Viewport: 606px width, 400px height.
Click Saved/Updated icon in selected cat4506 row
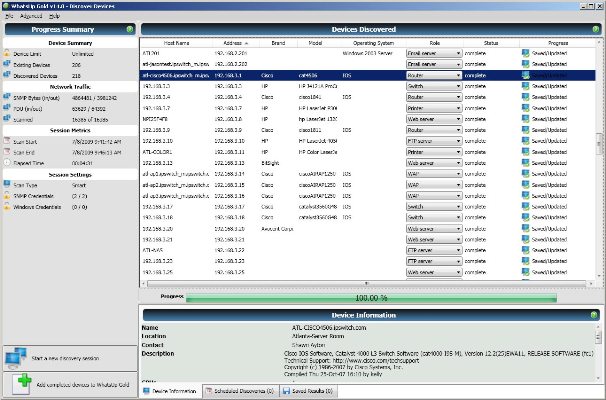pyautogui.click(x=525, y=75)
